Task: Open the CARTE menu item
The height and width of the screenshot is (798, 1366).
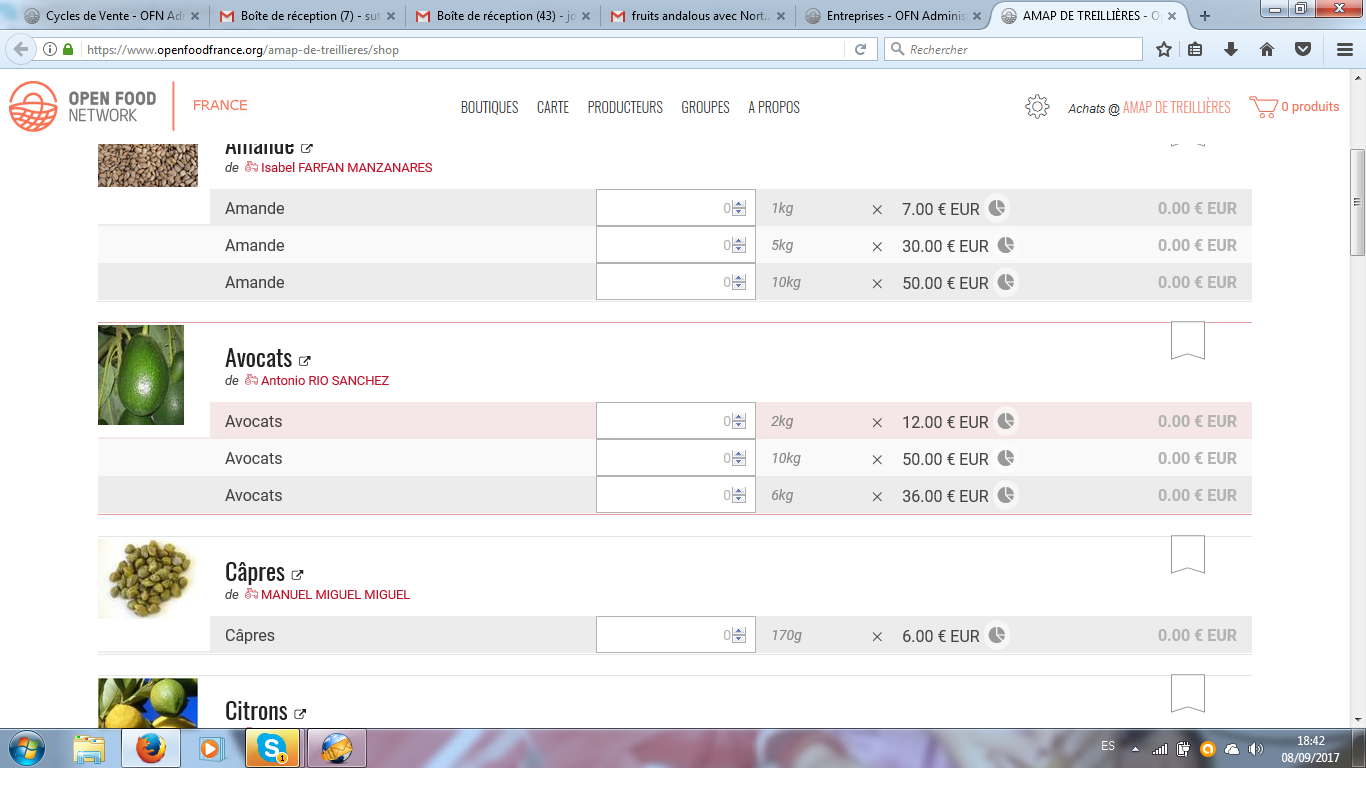Action: (x=553, y=107)
